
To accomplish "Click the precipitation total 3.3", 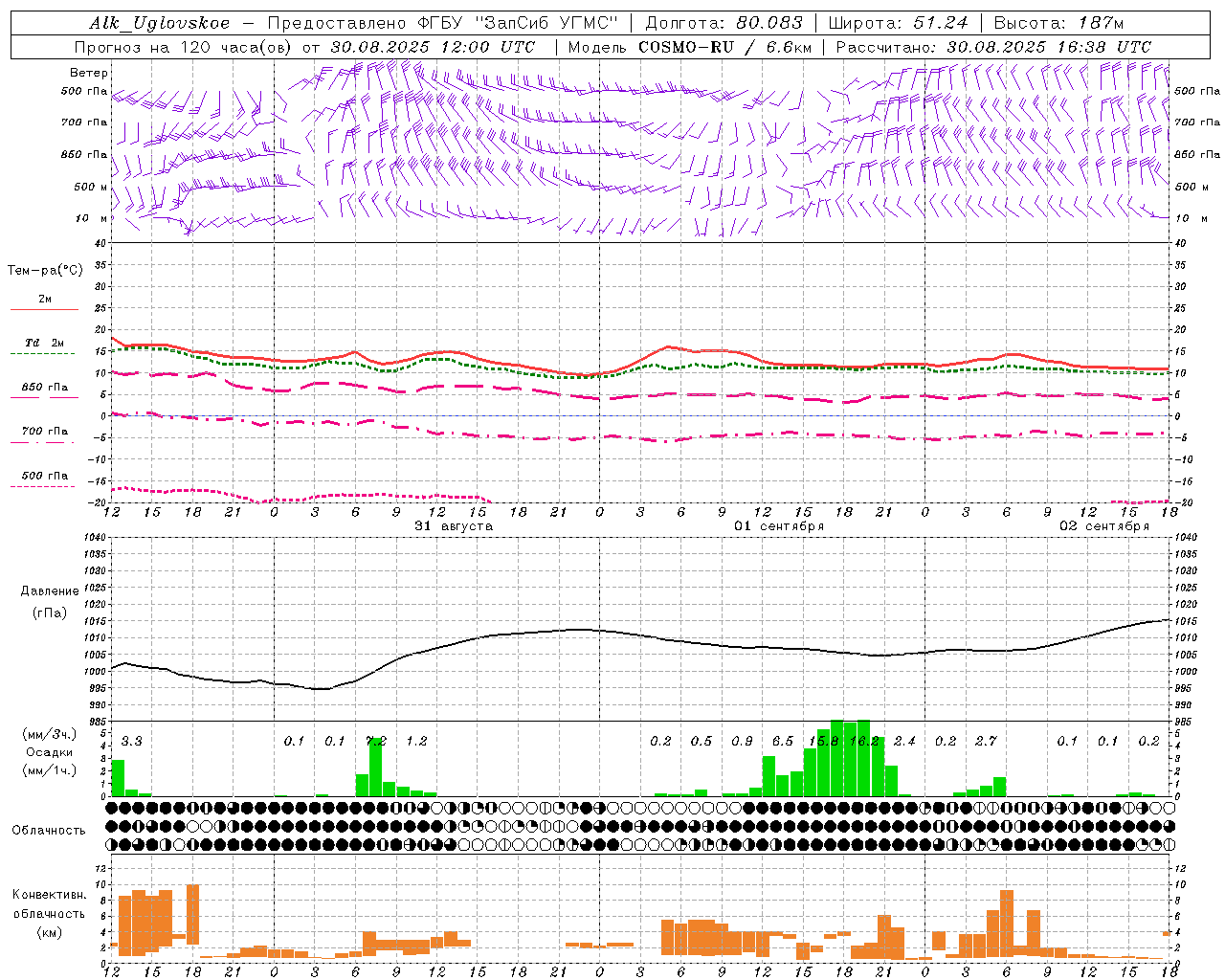I will (132, 741).
